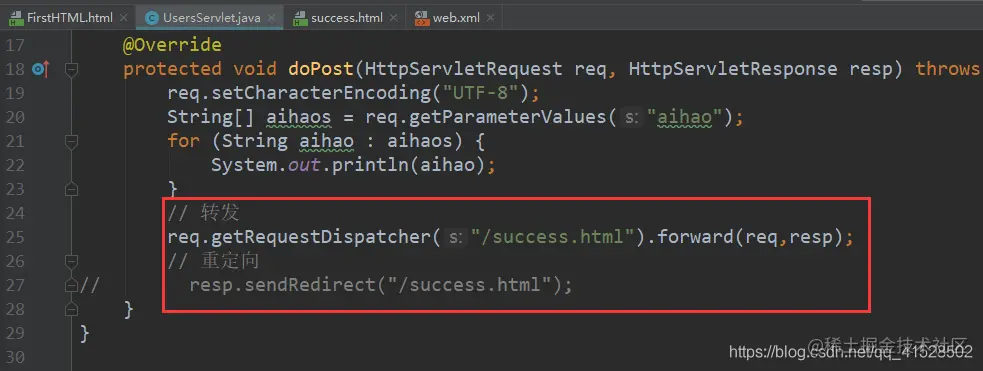Click the throws keyword on line 18
Screen dimensions: 983x371
point(948,69)
